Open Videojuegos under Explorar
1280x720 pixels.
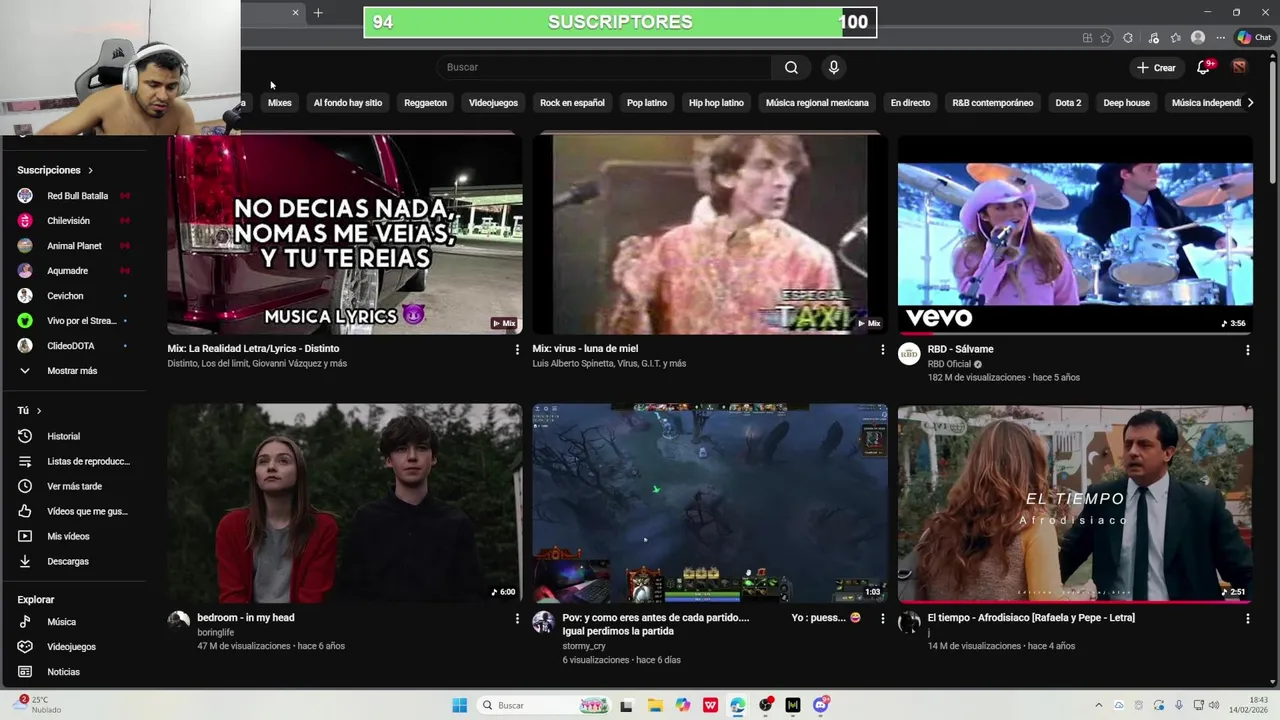tap(73, 647)
